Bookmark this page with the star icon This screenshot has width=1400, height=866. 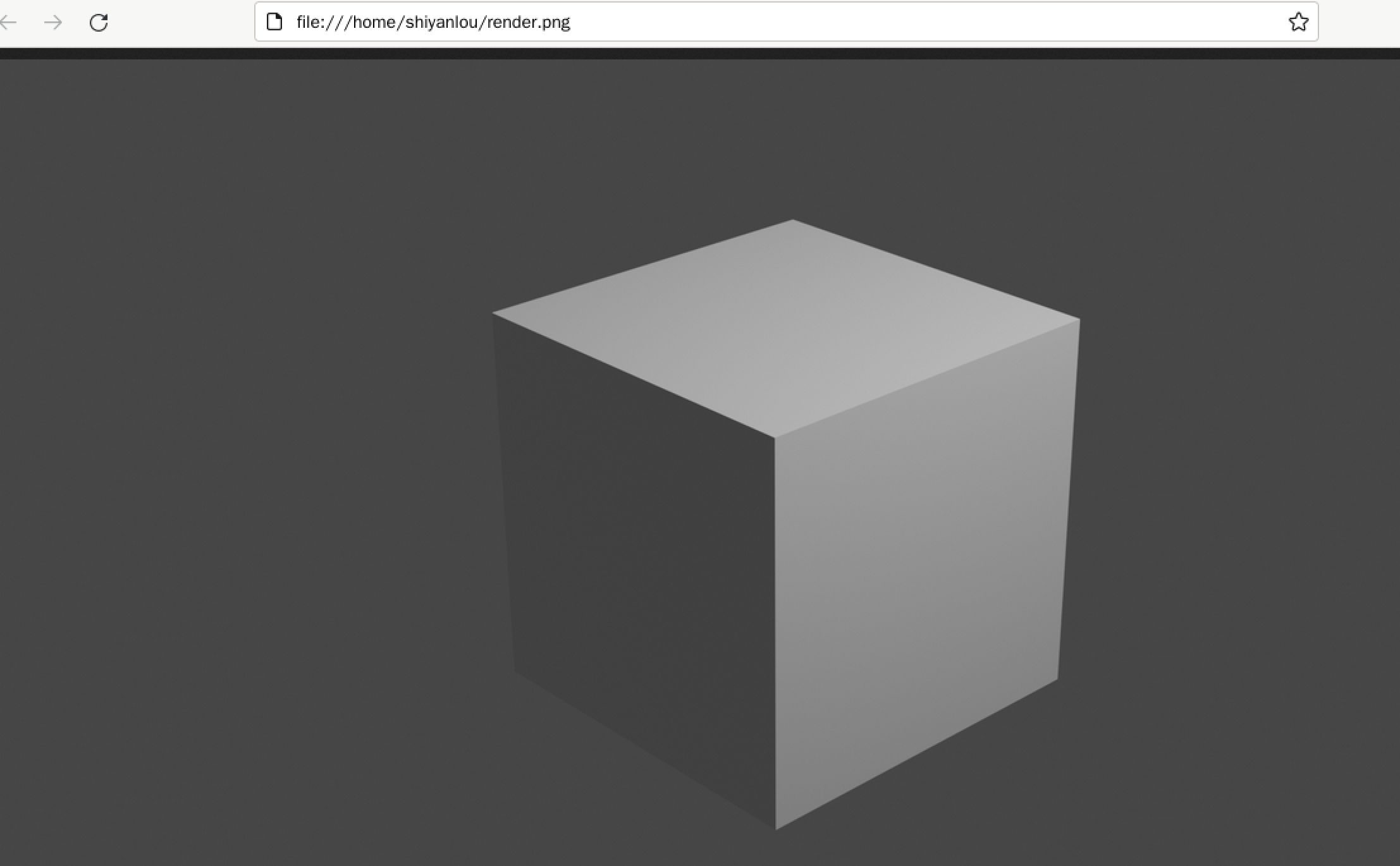point(1298,22)
